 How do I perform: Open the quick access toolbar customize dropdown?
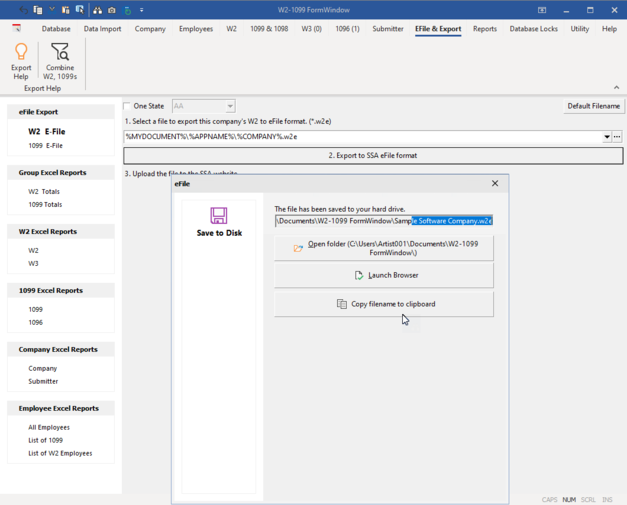pos(142,10)
